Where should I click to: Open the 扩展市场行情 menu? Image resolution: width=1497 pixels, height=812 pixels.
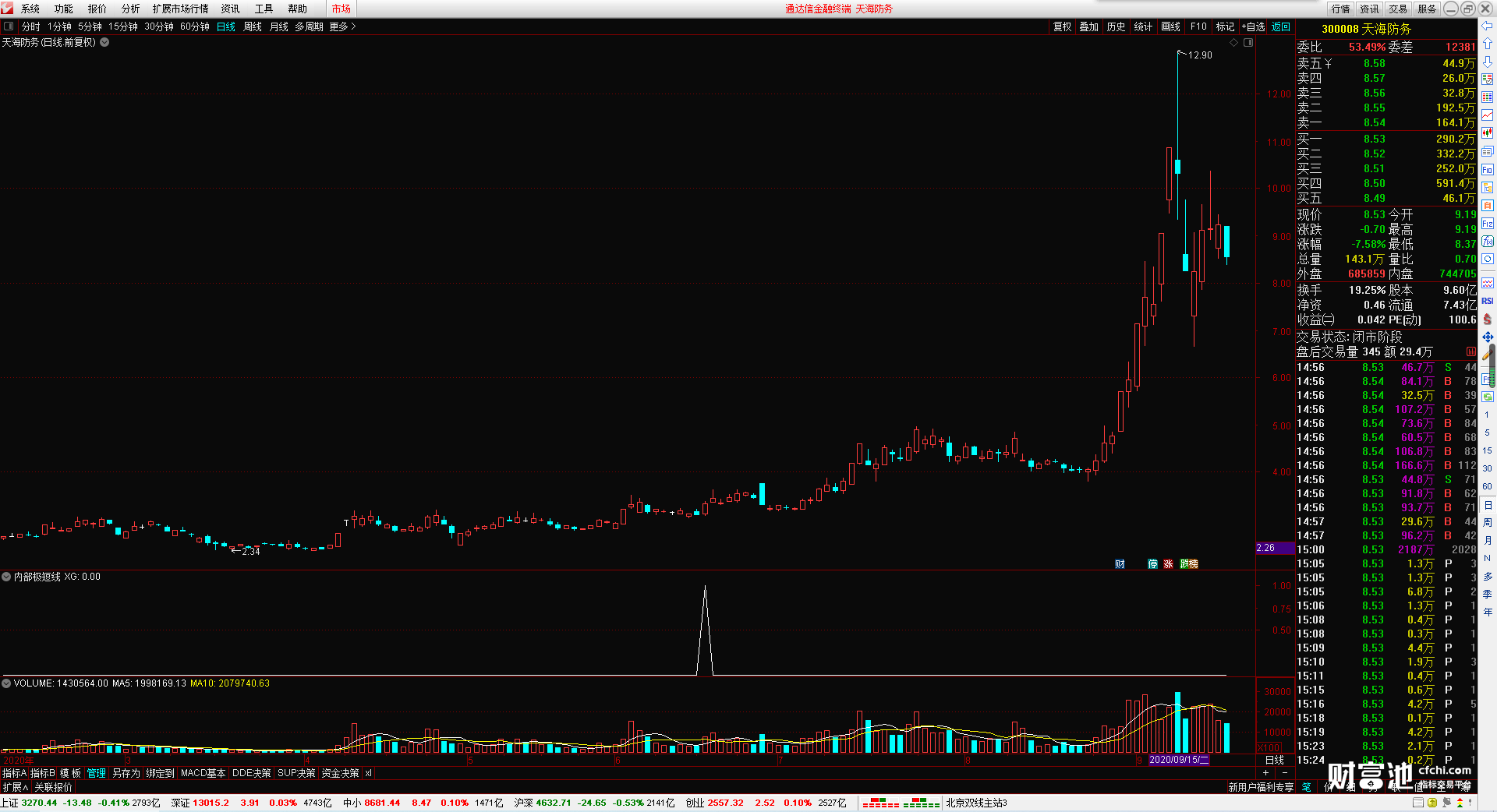click(181, 9)
